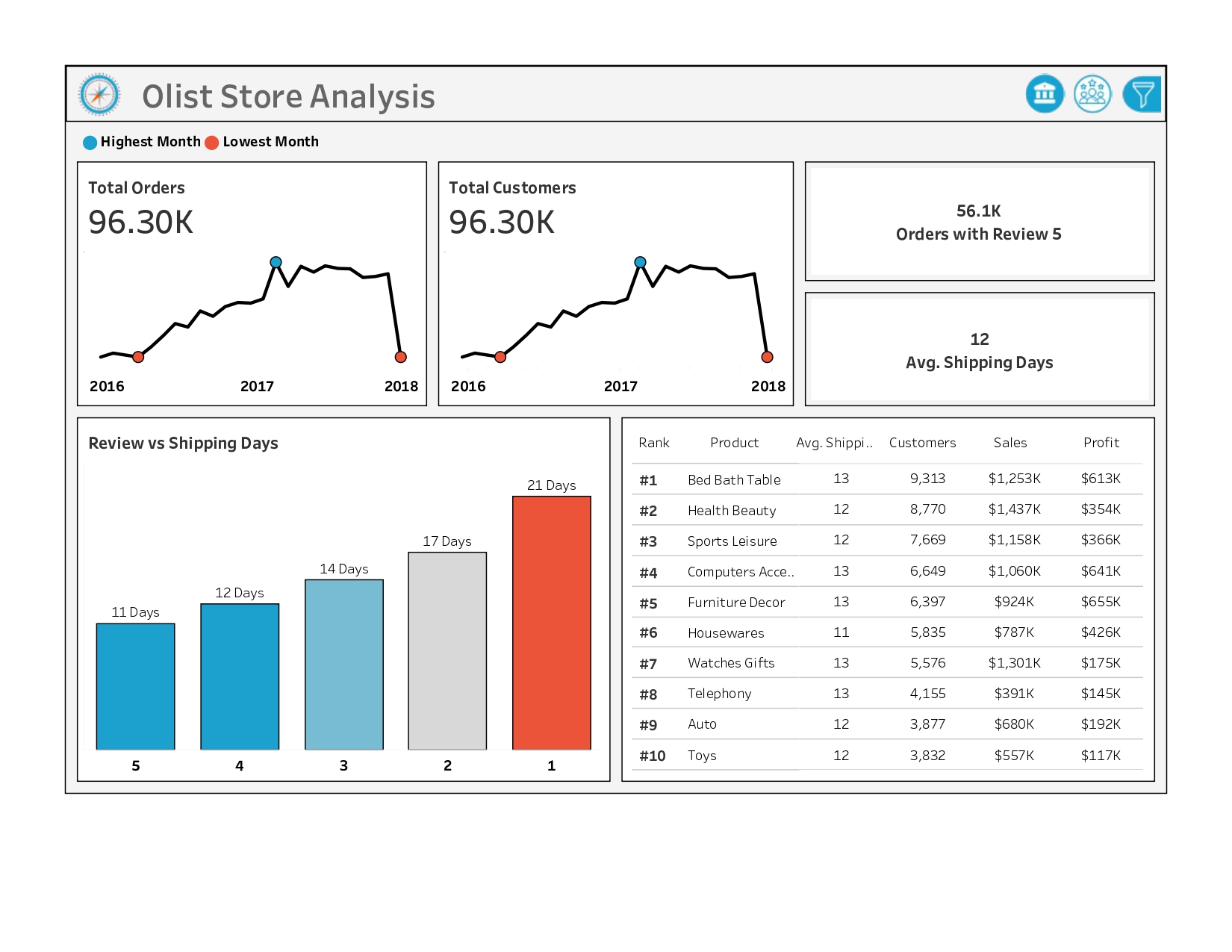The width and height of the screenshot is (1232, 952).
Task: Select the 56.1K Orders with Review 5 card
Action: pos(980,222)
